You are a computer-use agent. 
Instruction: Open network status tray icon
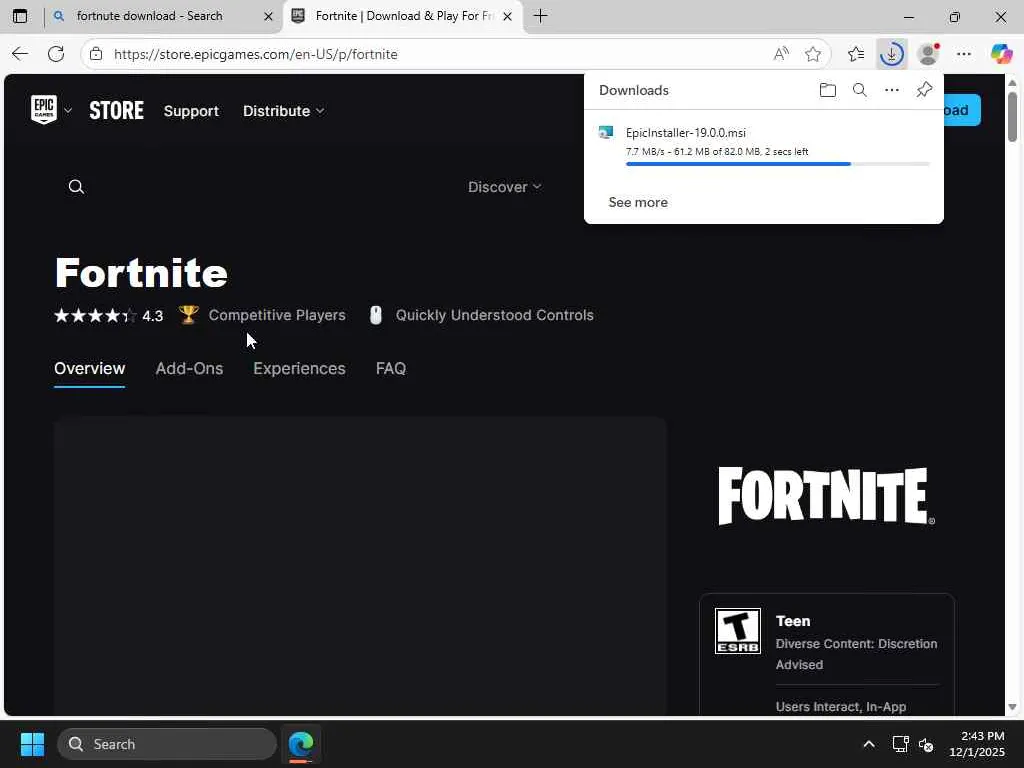tap(900, 744)
